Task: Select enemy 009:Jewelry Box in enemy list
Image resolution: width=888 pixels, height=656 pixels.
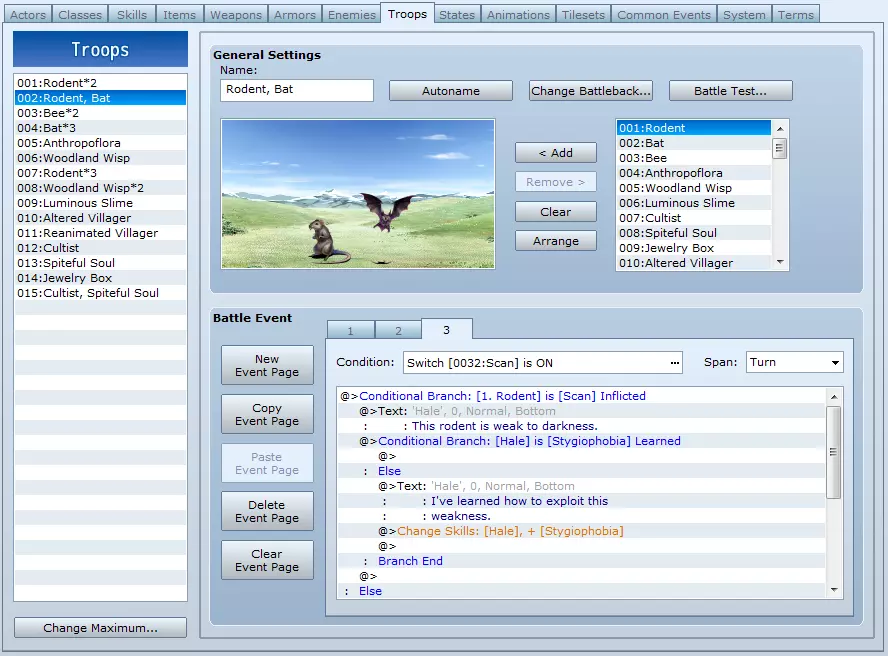Action: point(694,248)
